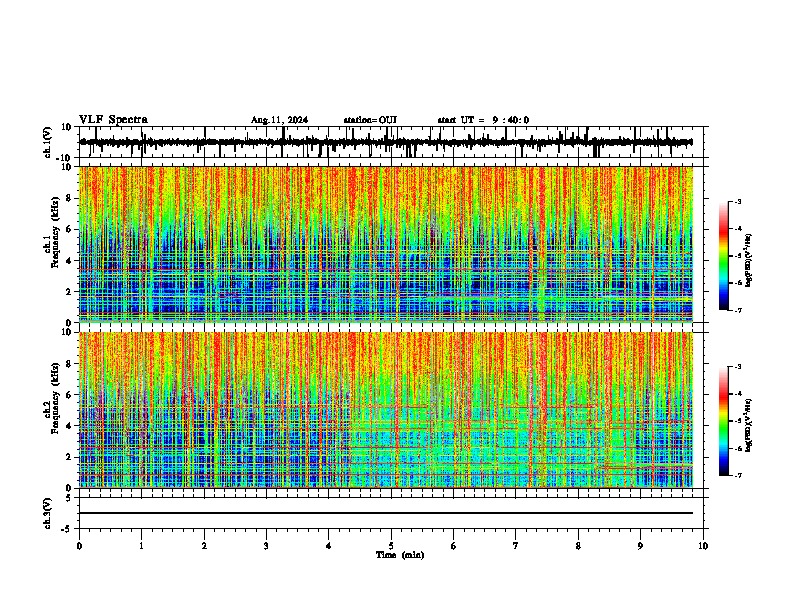Click the date label Aug.11, 2024

tap(279, 120)
